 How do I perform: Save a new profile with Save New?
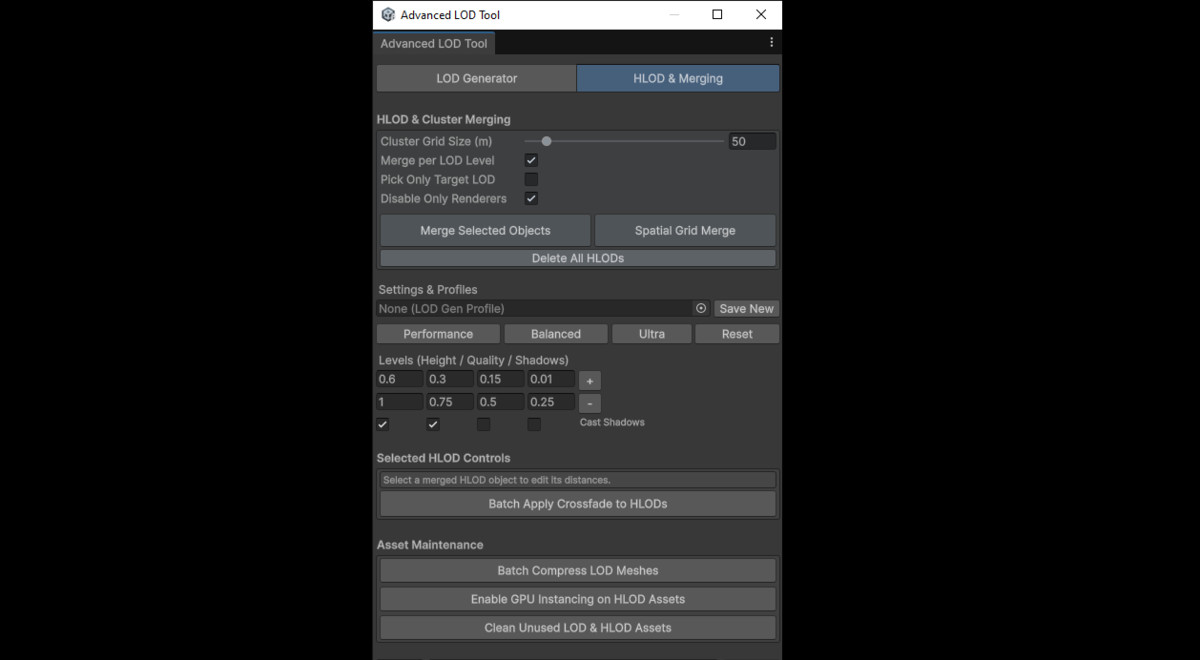point(746,308)
